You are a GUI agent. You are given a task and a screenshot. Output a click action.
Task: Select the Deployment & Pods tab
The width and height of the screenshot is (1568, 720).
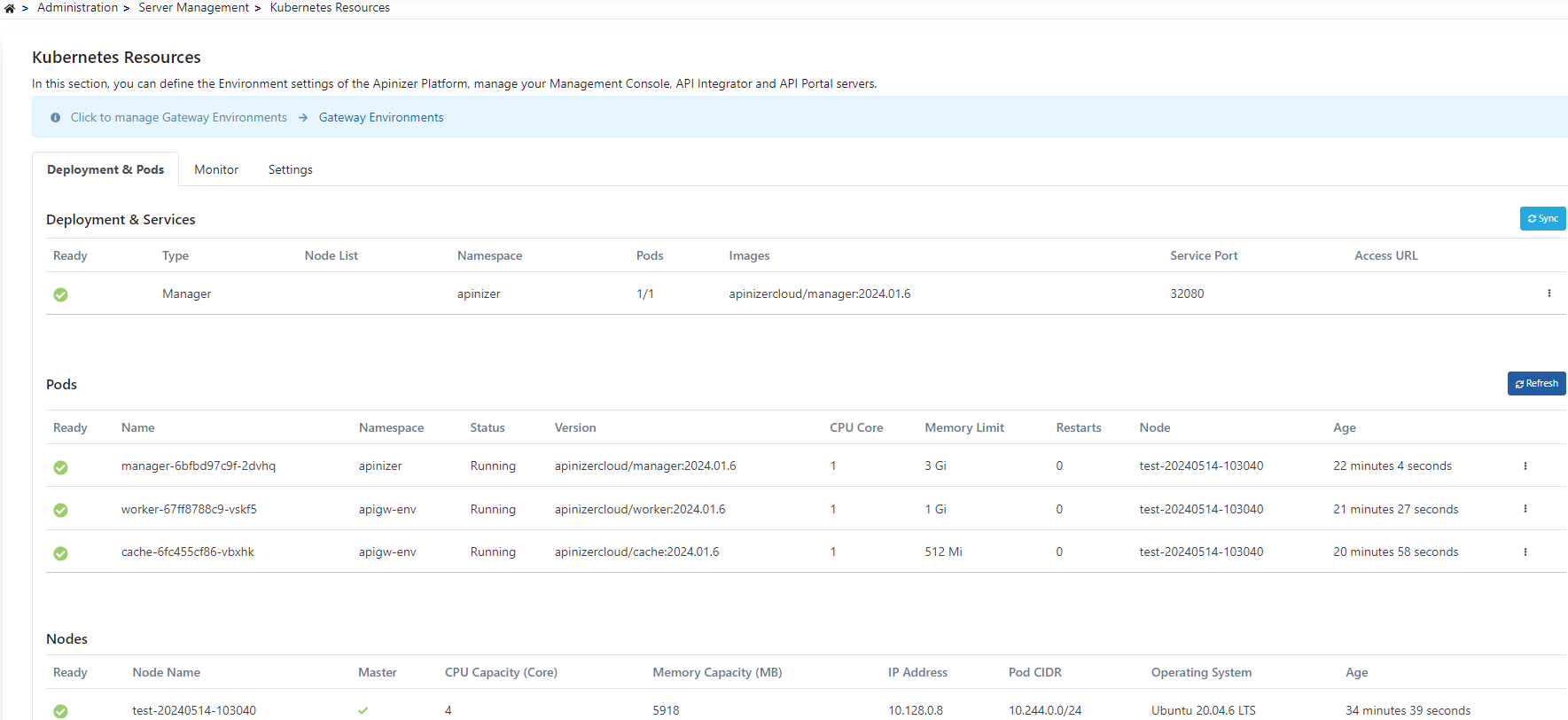(x=105, y=169)
